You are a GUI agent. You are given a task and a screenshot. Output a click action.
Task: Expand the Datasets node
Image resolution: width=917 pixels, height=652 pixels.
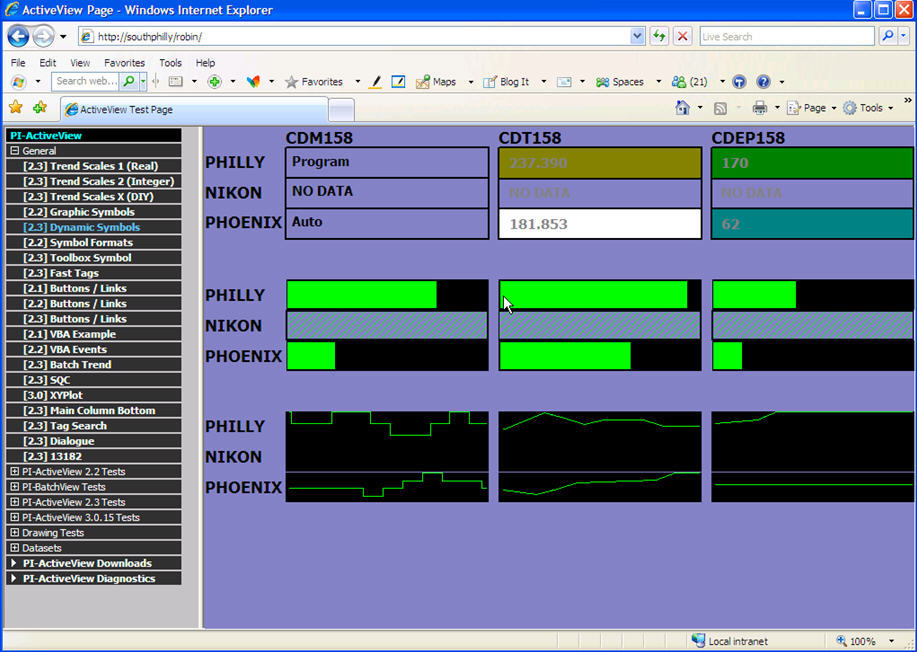(x=15, y=548)
